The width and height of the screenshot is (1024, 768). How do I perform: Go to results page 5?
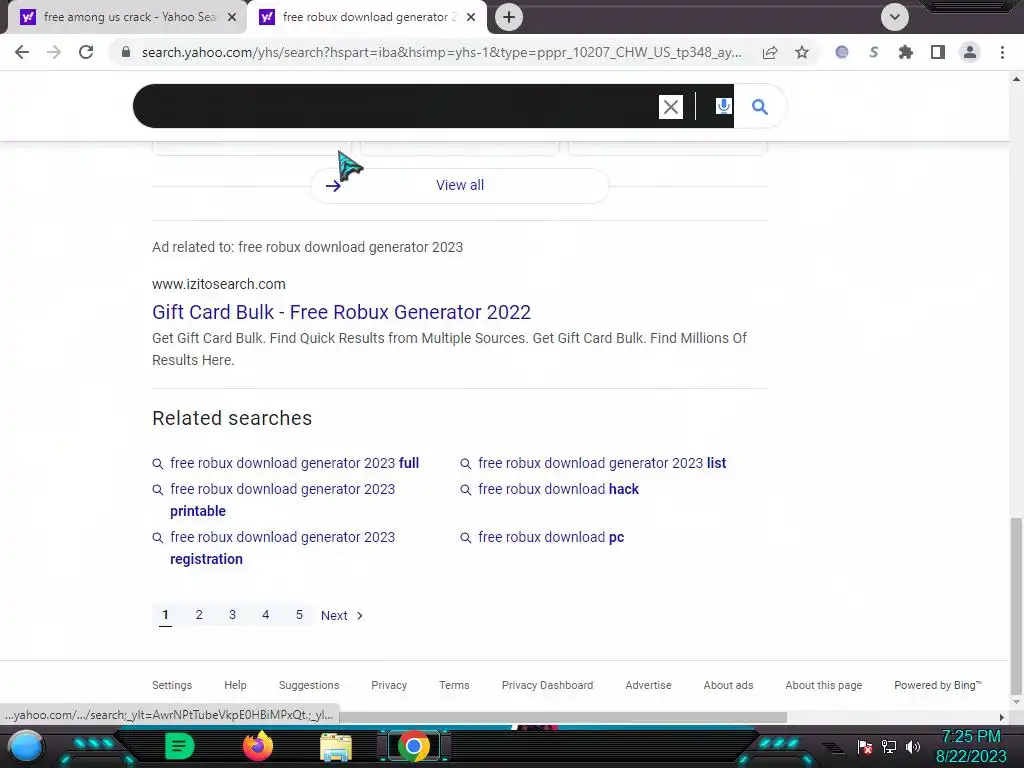pos(299,615)
